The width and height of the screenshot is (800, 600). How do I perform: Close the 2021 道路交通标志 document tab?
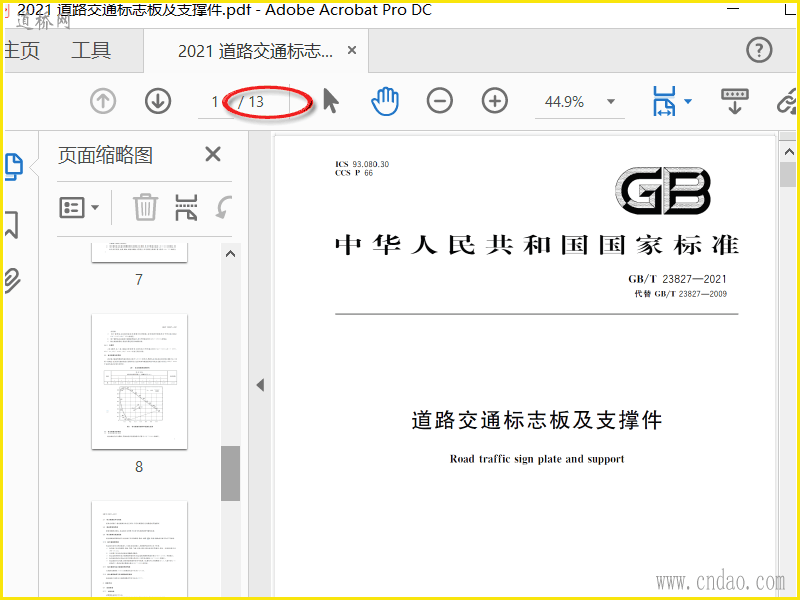point(352,50)
